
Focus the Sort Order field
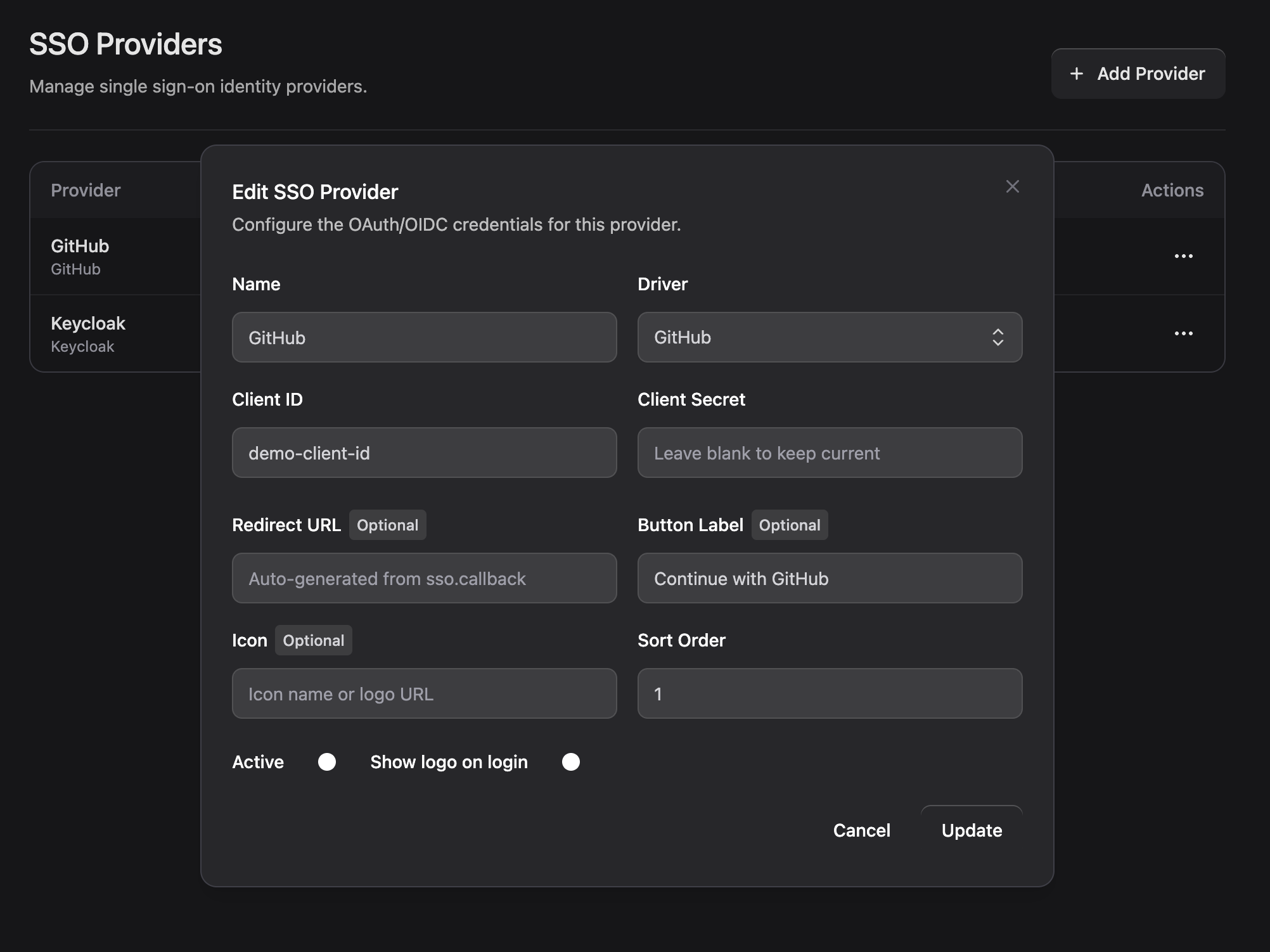tap(830, 693)
